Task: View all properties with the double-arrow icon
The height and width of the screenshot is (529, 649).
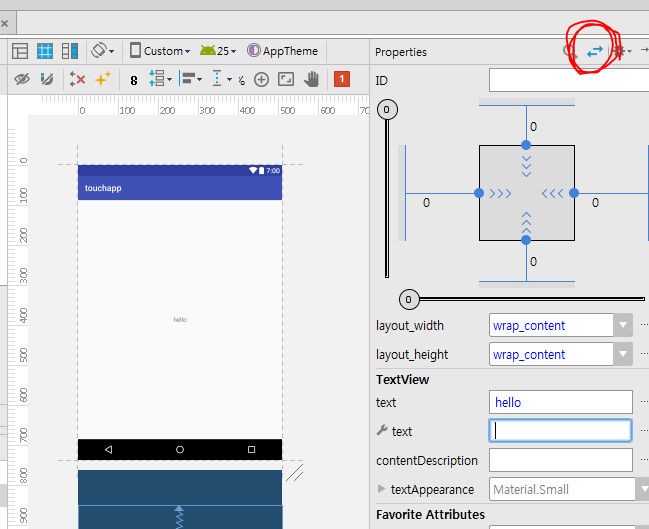Action: point(595,52)
